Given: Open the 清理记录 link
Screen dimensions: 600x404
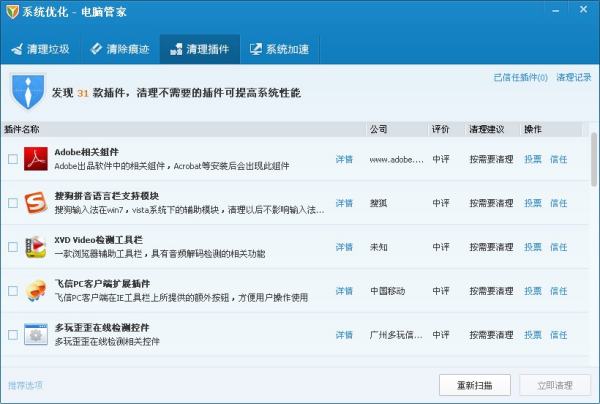Looking at the screenshot, I should pos(574,77).
